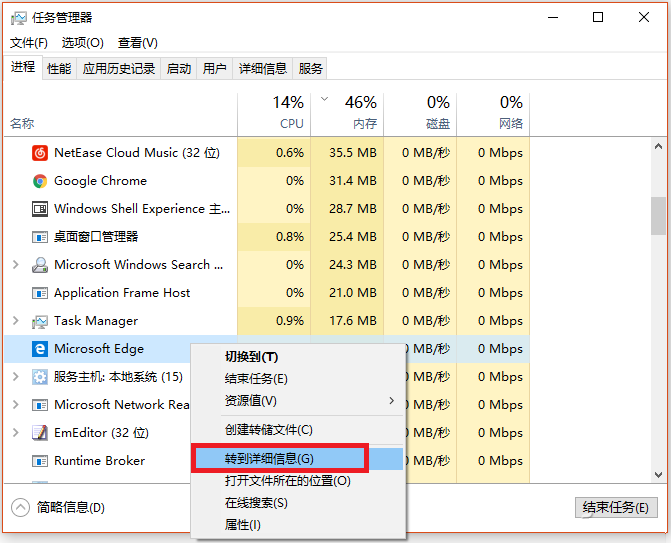Click the Microsoft Edge process icon
This screenshot has height=543, width=671.
click(40, 349)
